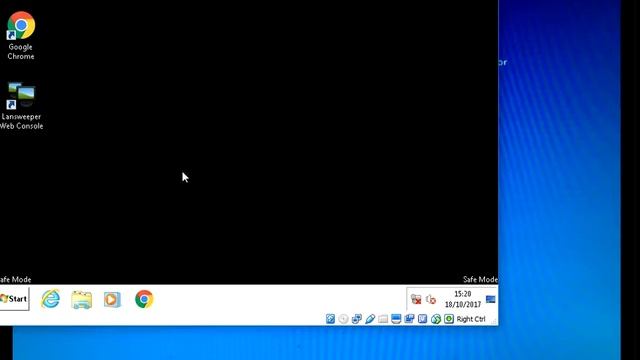Click the VirtualBox mouse integration indicator
Screen dimensions: 640x360
436,319
